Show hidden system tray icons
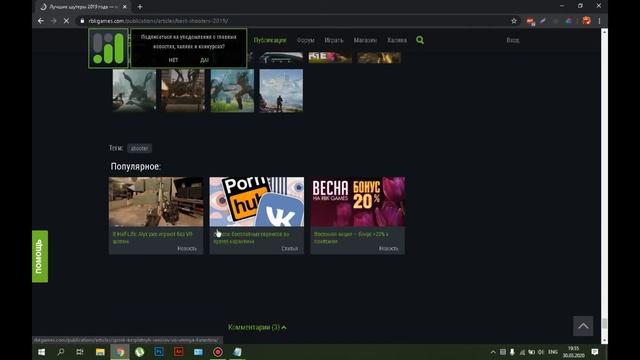 [x=493, y=352]
